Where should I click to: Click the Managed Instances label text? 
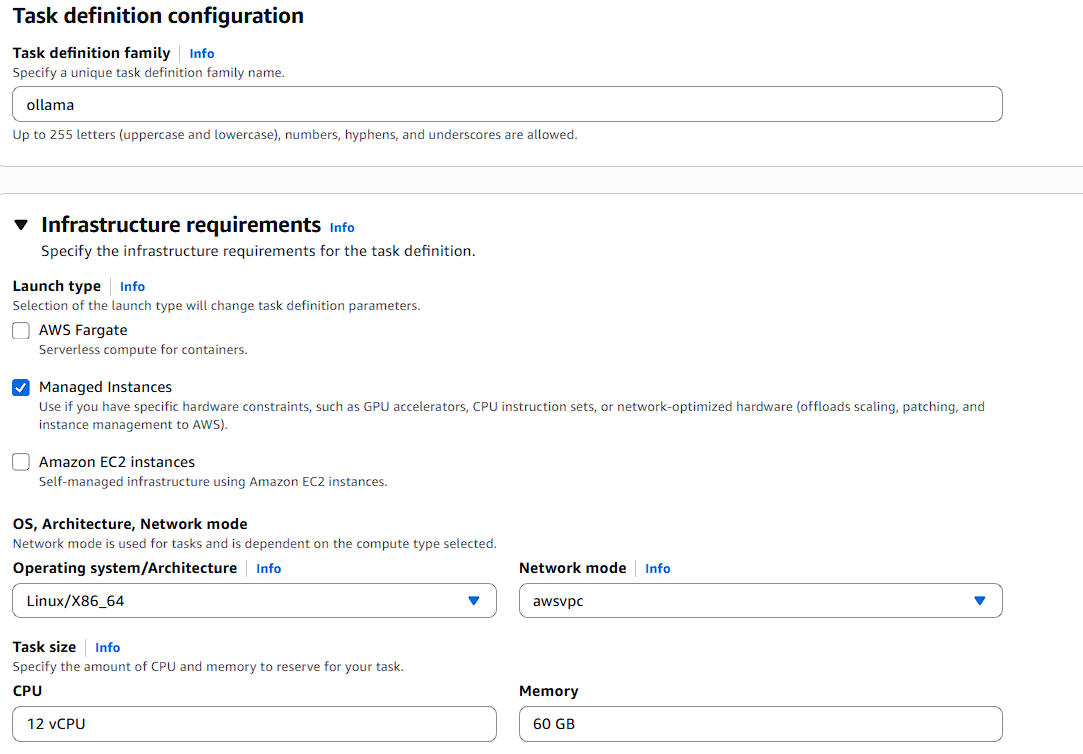tap(105, 387)
